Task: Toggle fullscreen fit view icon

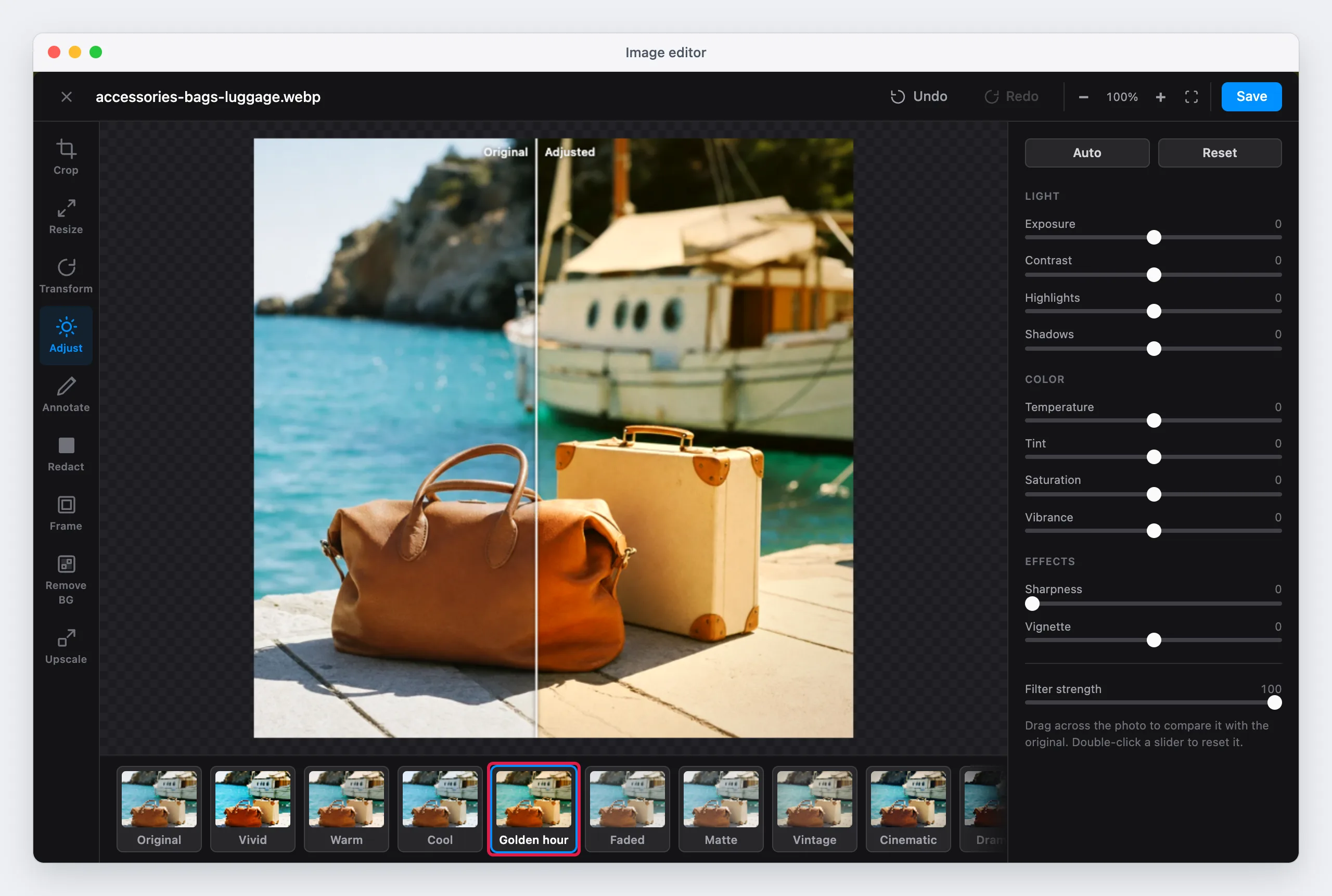Action: click(1191, 97)
